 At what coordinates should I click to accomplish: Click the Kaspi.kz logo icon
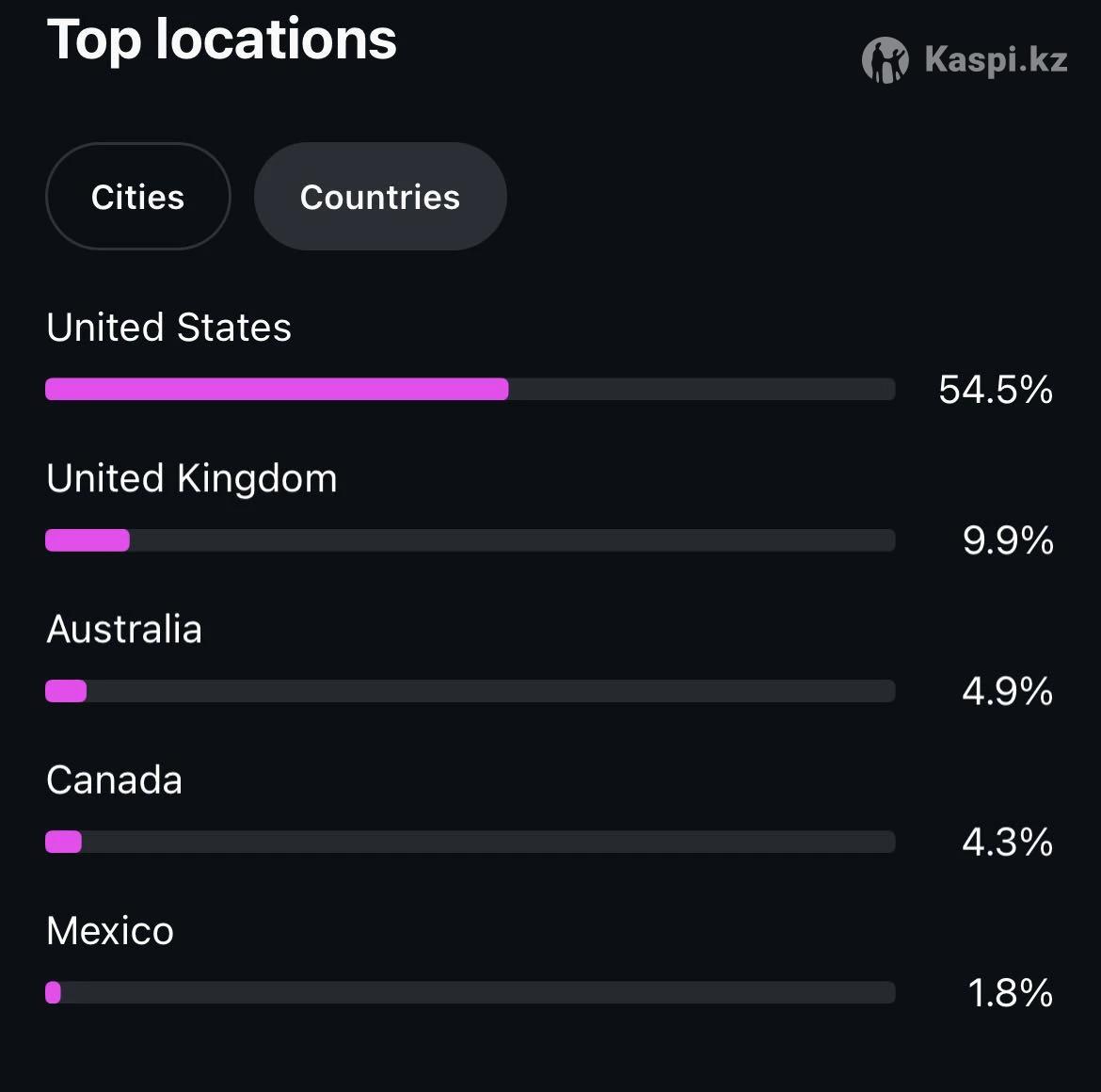click(x=885, y=60)
